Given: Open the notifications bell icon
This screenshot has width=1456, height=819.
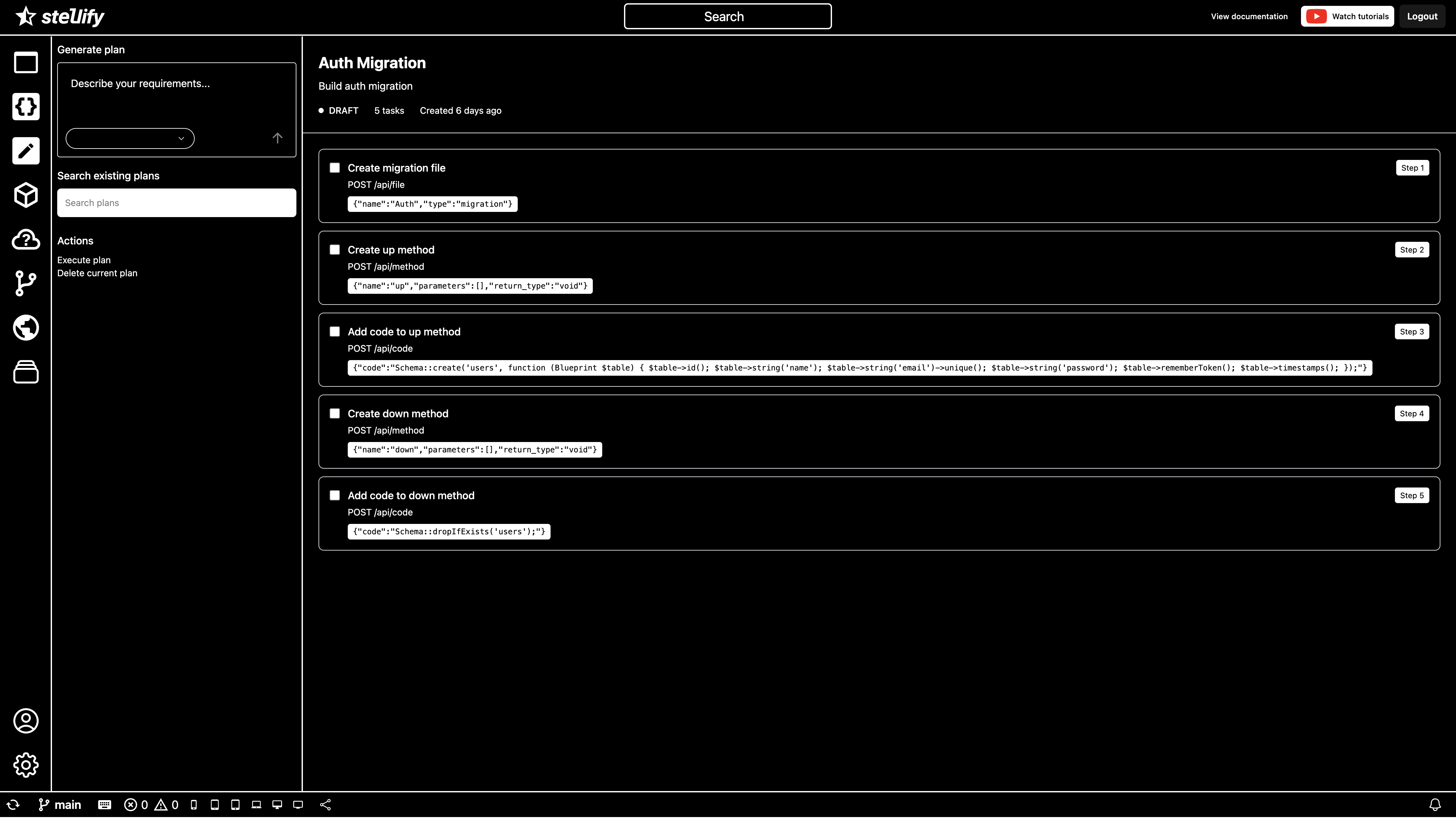Looking at the screenshot, I should click(x=1435, y=804).
